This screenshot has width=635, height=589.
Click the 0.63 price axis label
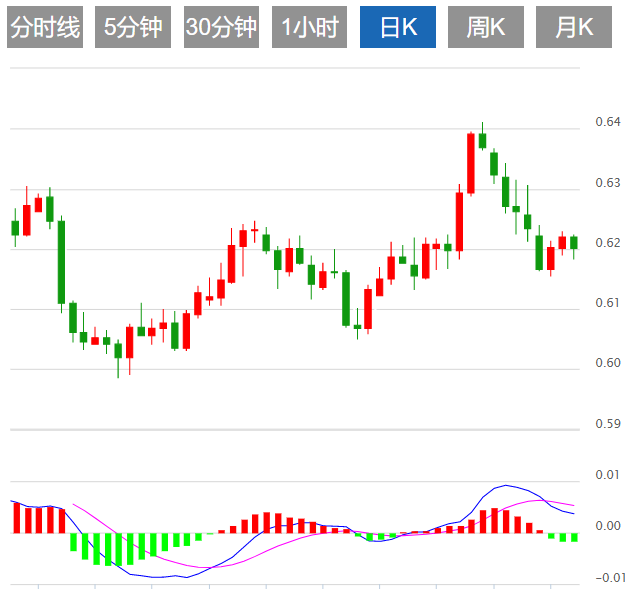coord(608,183)
